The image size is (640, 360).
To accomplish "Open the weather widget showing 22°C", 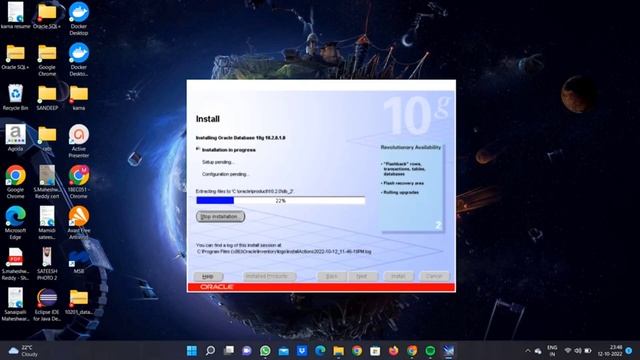I will tap(24, 351).
